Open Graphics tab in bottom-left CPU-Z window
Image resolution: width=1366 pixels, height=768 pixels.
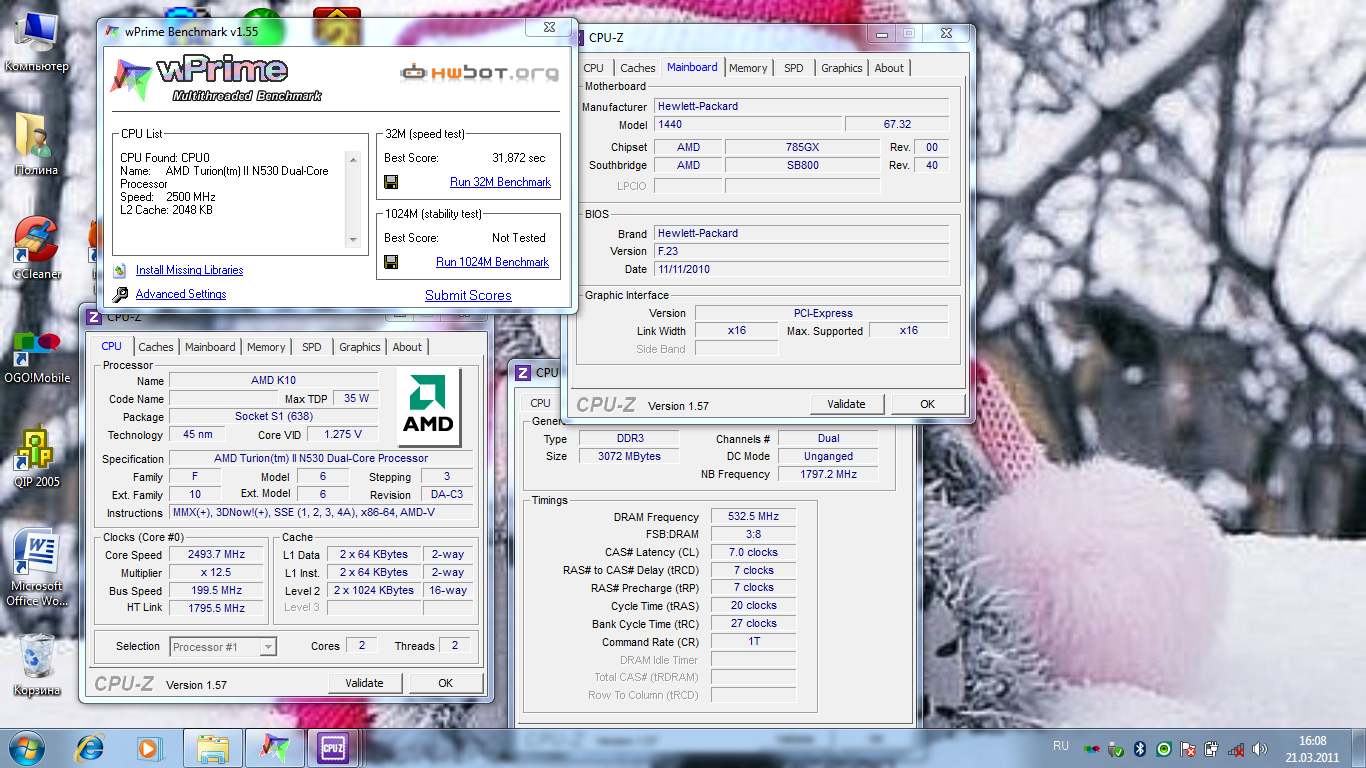pos(359,347)
